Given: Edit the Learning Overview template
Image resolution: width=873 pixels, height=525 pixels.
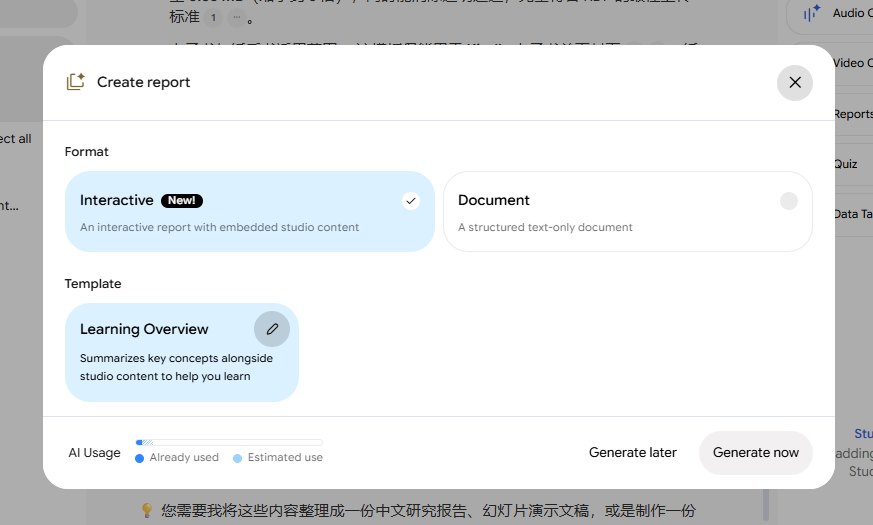Looking at the screenshot, I should (272, 329).
